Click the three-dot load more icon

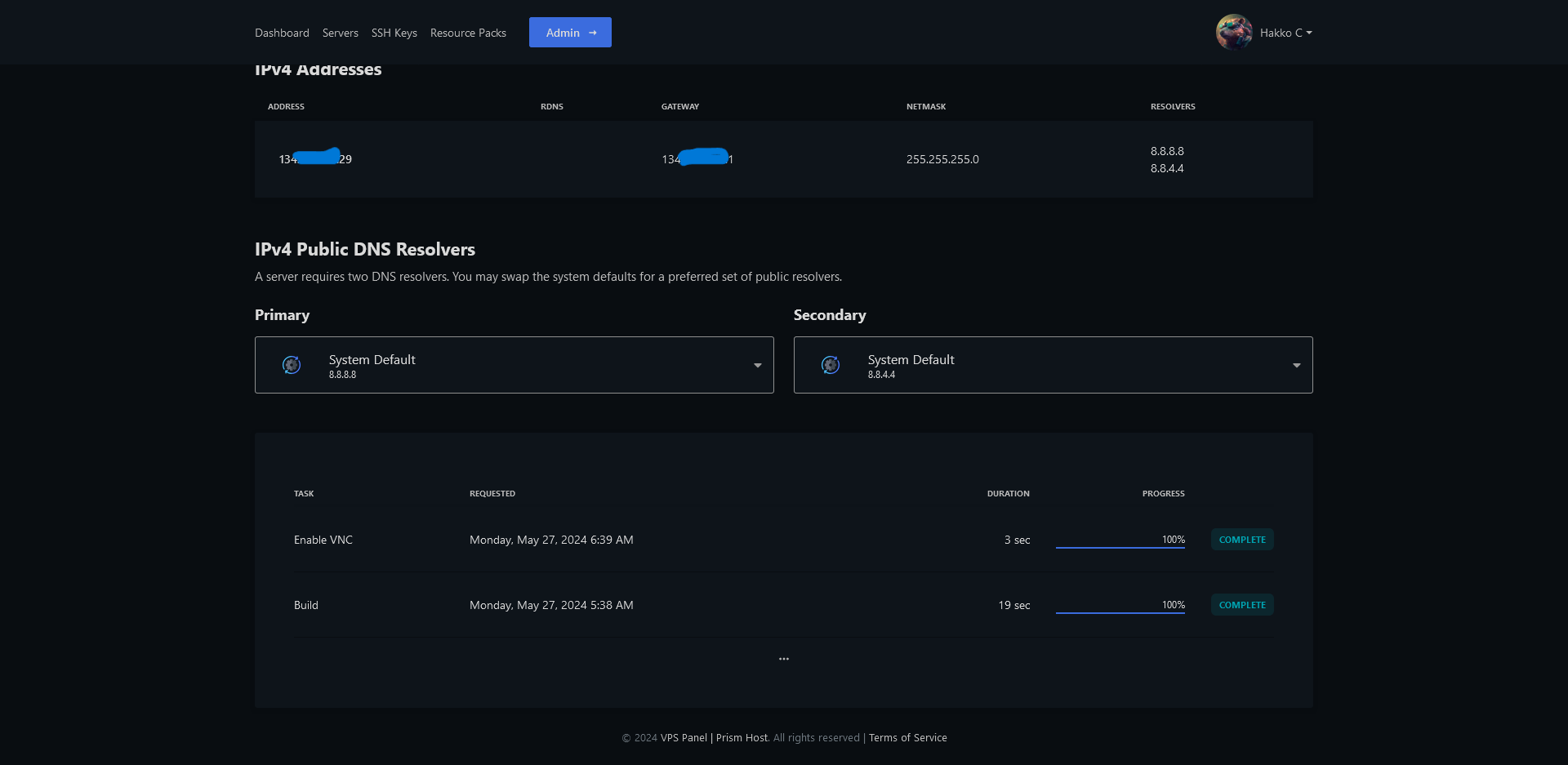point(784,659)
